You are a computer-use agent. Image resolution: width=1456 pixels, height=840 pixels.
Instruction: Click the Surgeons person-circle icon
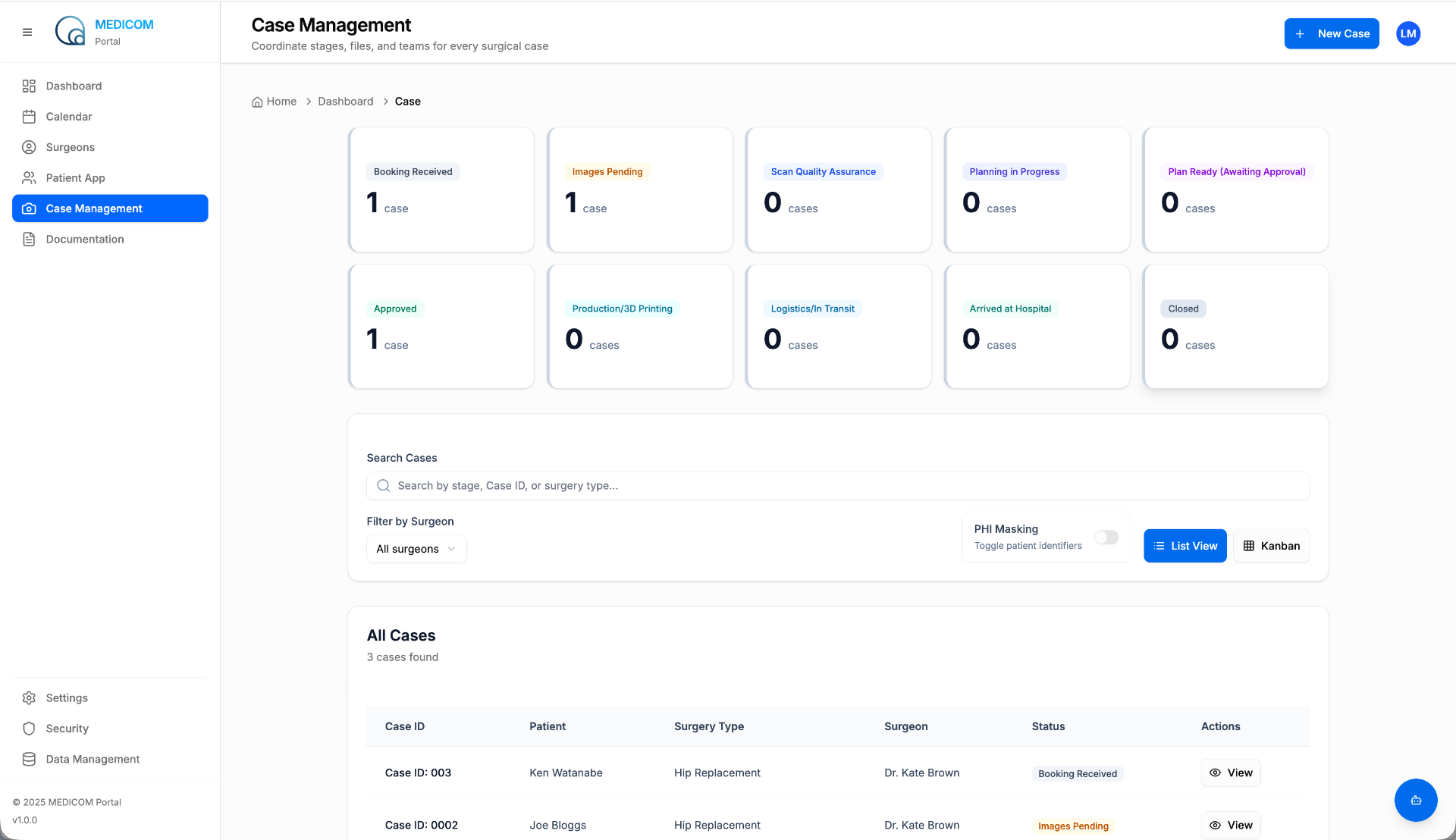click(29, 147)
